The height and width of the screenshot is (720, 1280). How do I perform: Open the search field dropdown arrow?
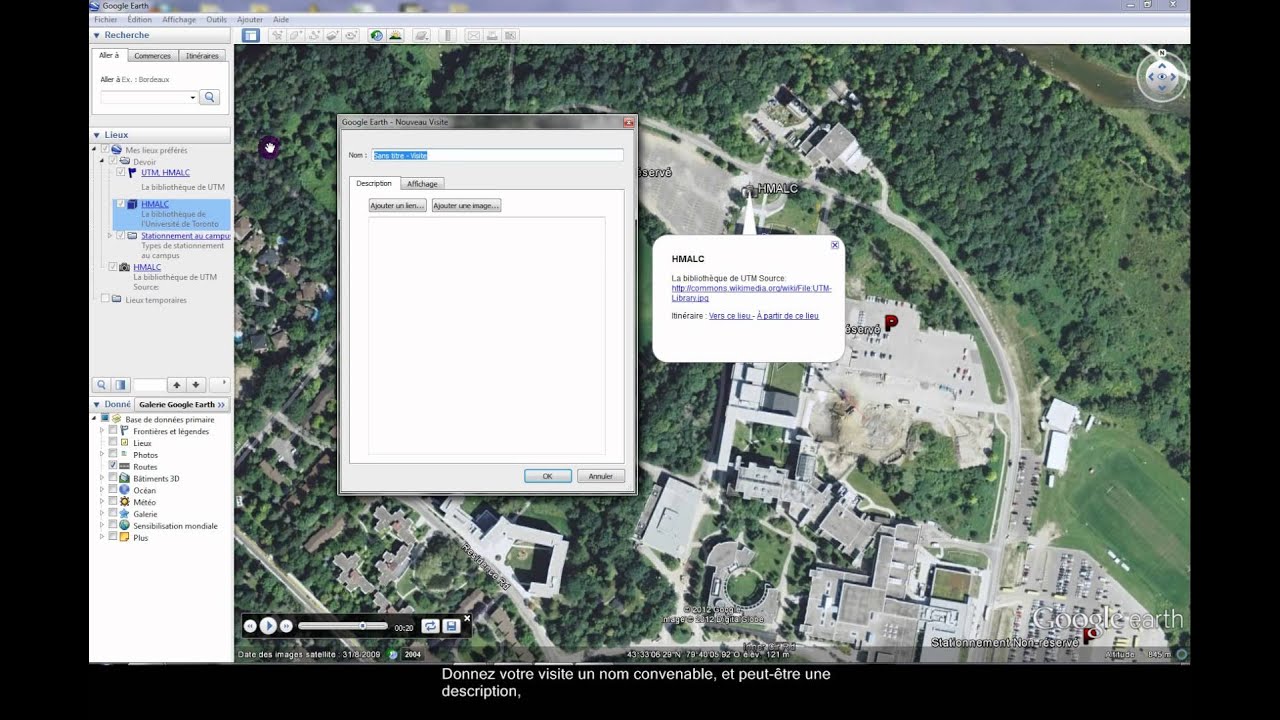(x=192, y=97)
